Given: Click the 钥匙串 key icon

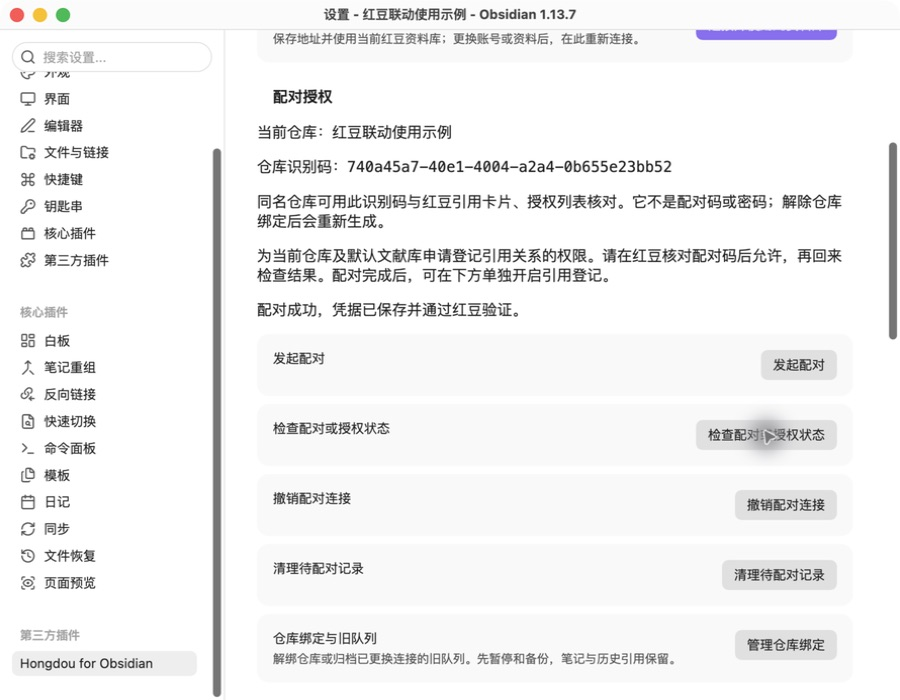Looking at the screenshot, I should 28,207.
